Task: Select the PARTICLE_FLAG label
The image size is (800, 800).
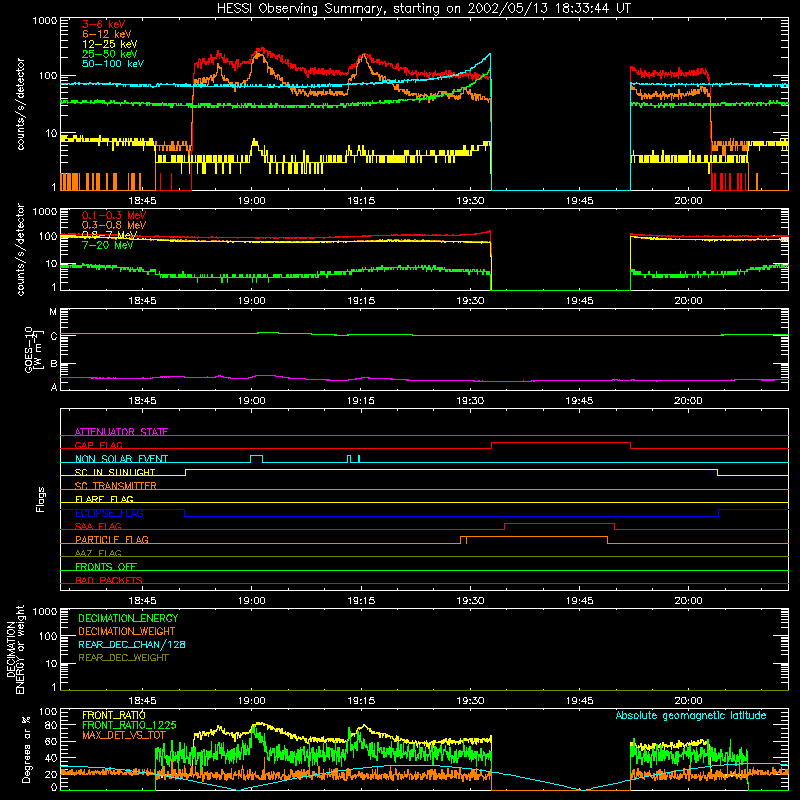Action: (112, 539)
